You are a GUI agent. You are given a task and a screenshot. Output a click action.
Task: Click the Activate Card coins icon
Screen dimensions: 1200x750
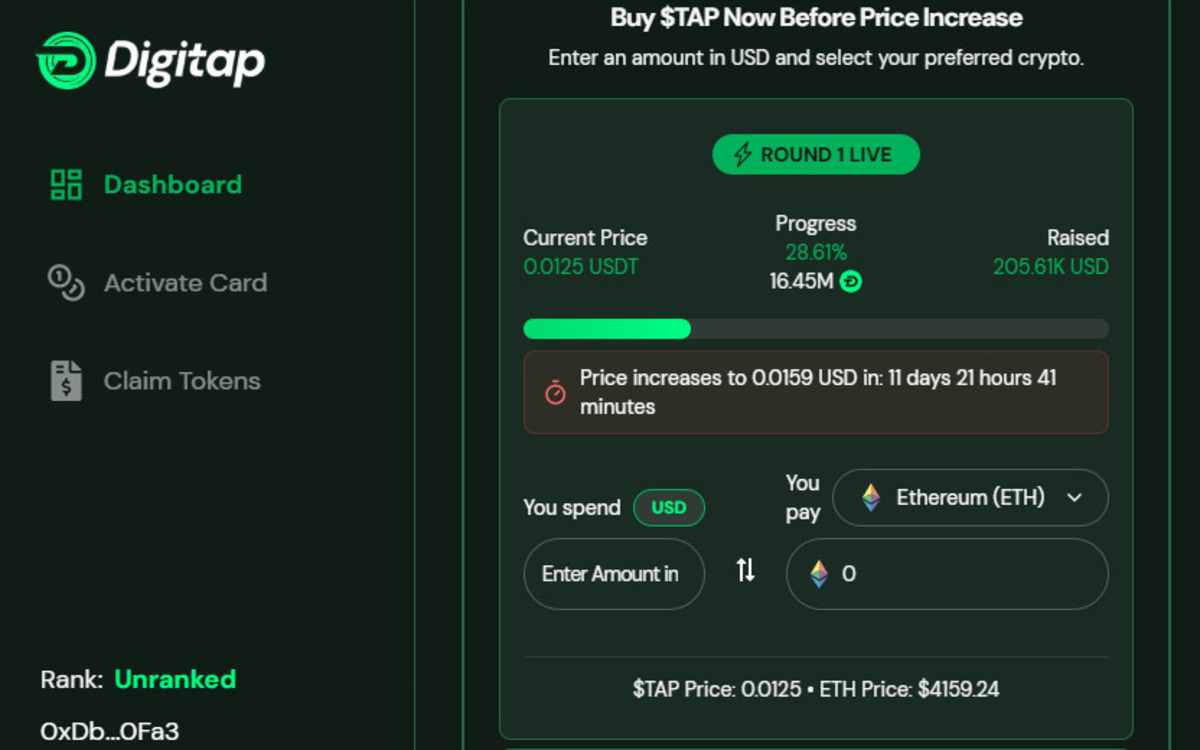click(x=66, y=282)
